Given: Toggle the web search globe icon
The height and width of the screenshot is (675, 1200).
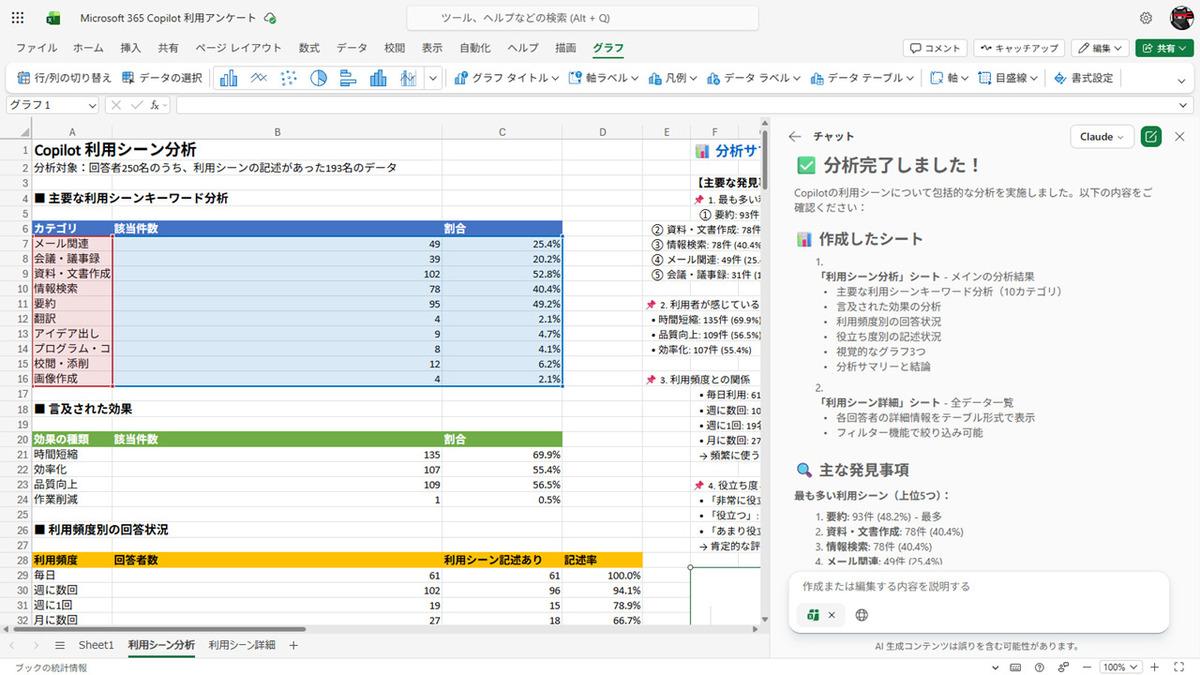Looking at the screenshot, I should (x=862, y=615).
